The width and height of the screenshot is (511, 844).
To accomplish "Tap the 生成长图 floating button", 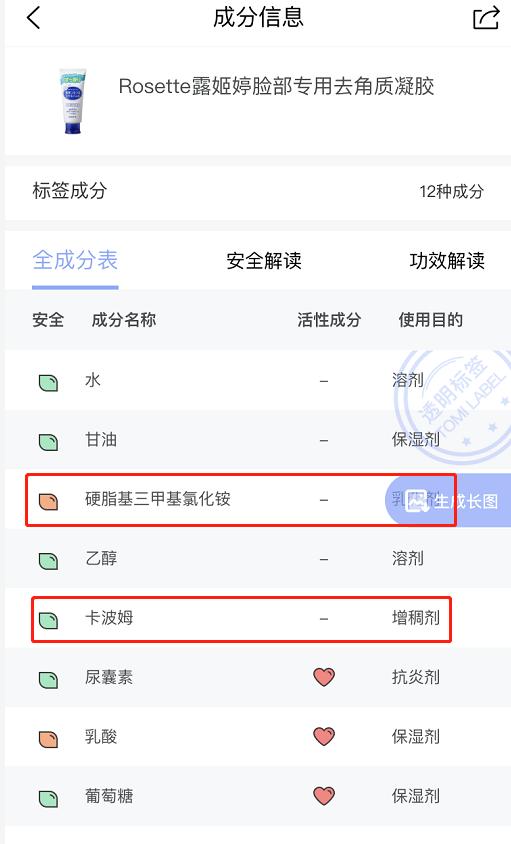I will [449, 501].
